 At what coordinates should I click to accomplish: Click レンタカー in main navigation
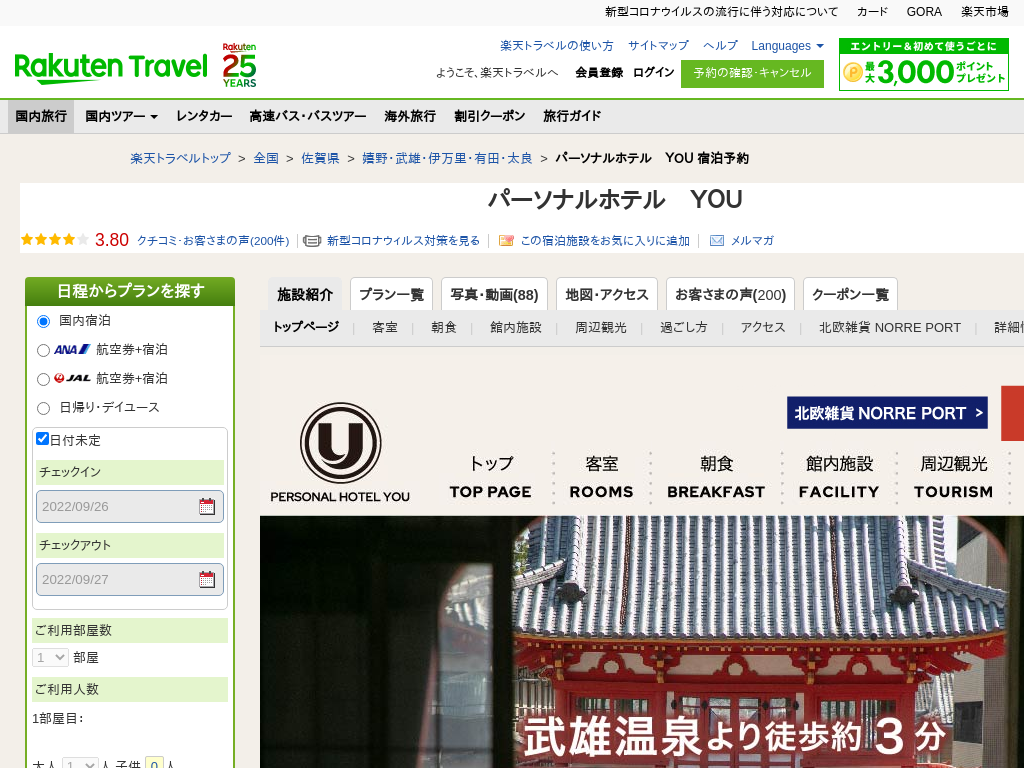pyautogui.click(x=204, y=116)
